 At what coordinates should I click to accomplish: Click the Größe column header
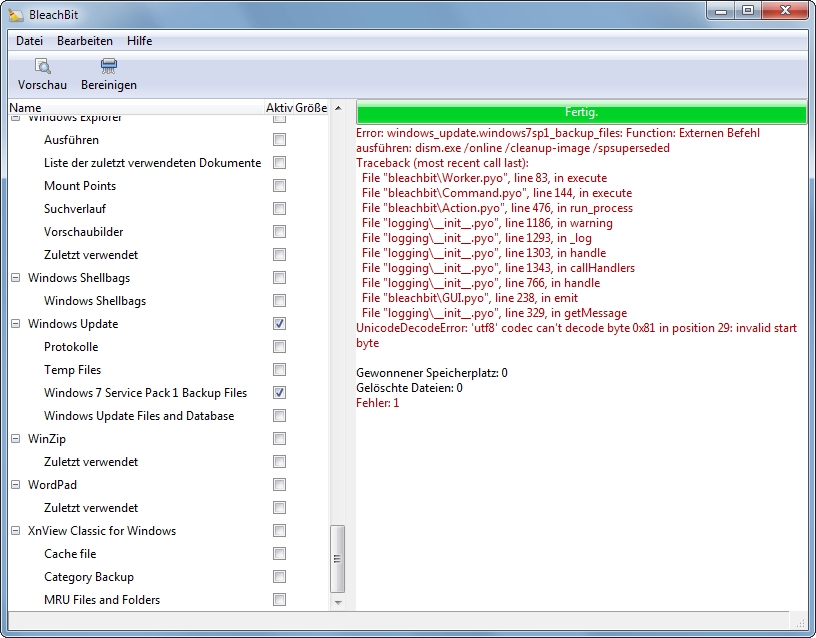(311, 108)
